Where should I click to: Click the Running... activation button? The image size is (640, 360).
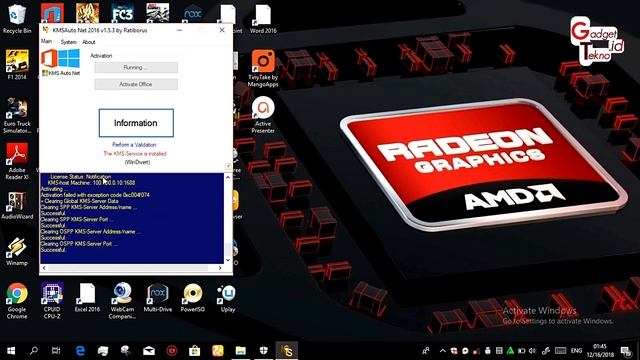click(136, 67)
